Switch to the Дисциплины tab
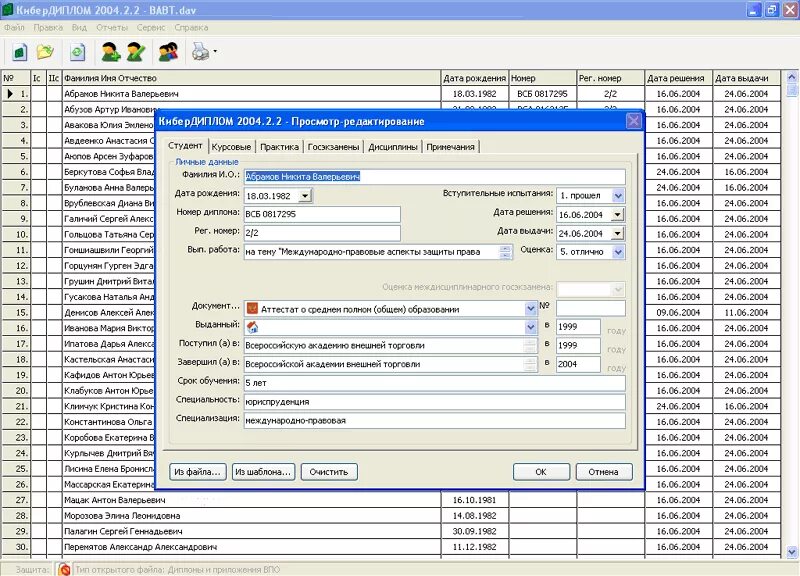The image size is (800, 576). (393, 147)
